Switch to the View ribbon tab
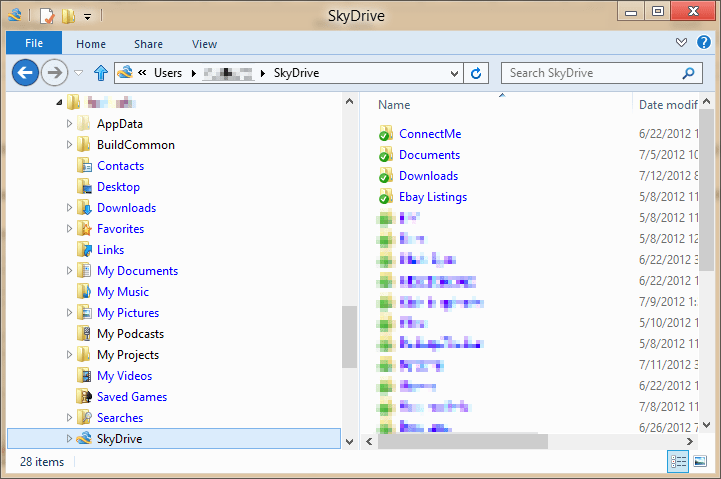The width and height of the screenshot is (721, 479). (x=204, y=44)
